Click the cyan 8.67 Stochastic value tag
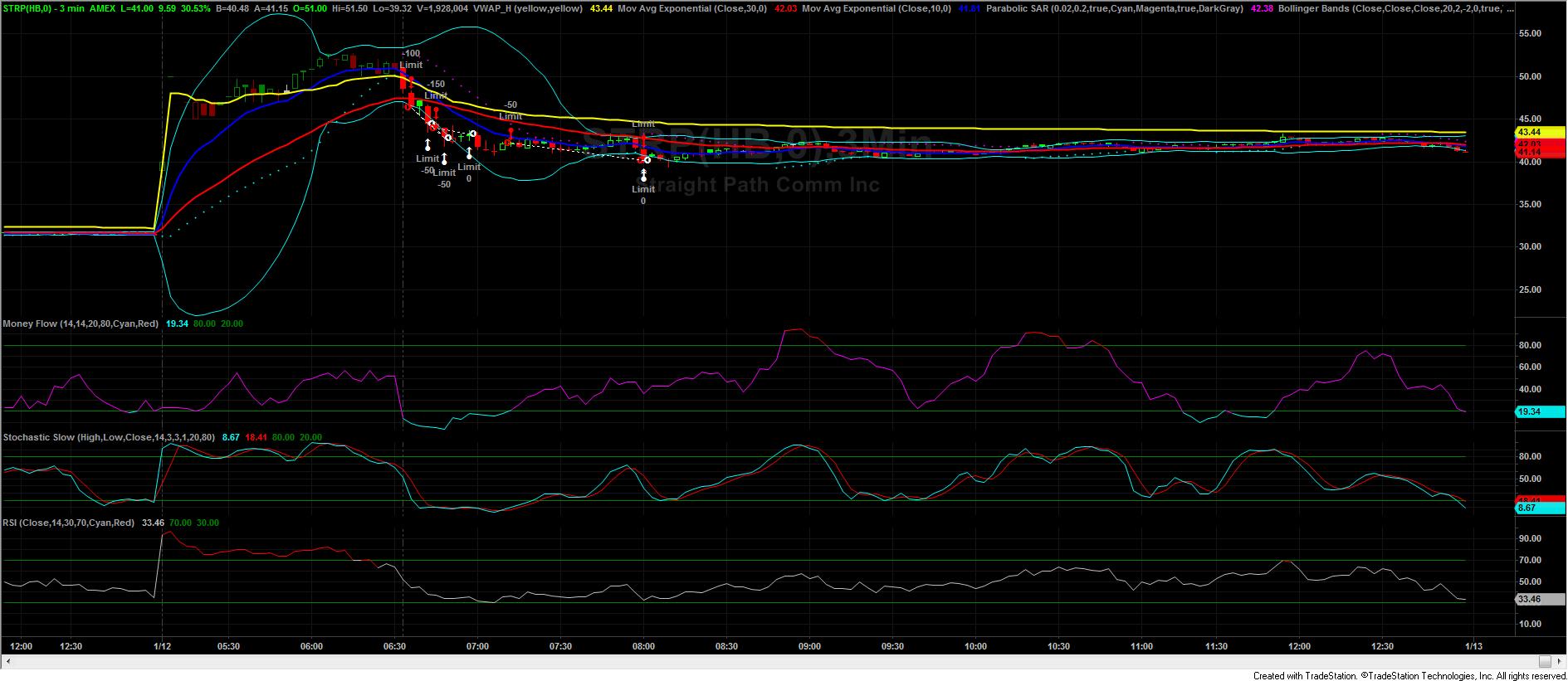Screen dimensions: 1568x681 [x=1528, y=508]
